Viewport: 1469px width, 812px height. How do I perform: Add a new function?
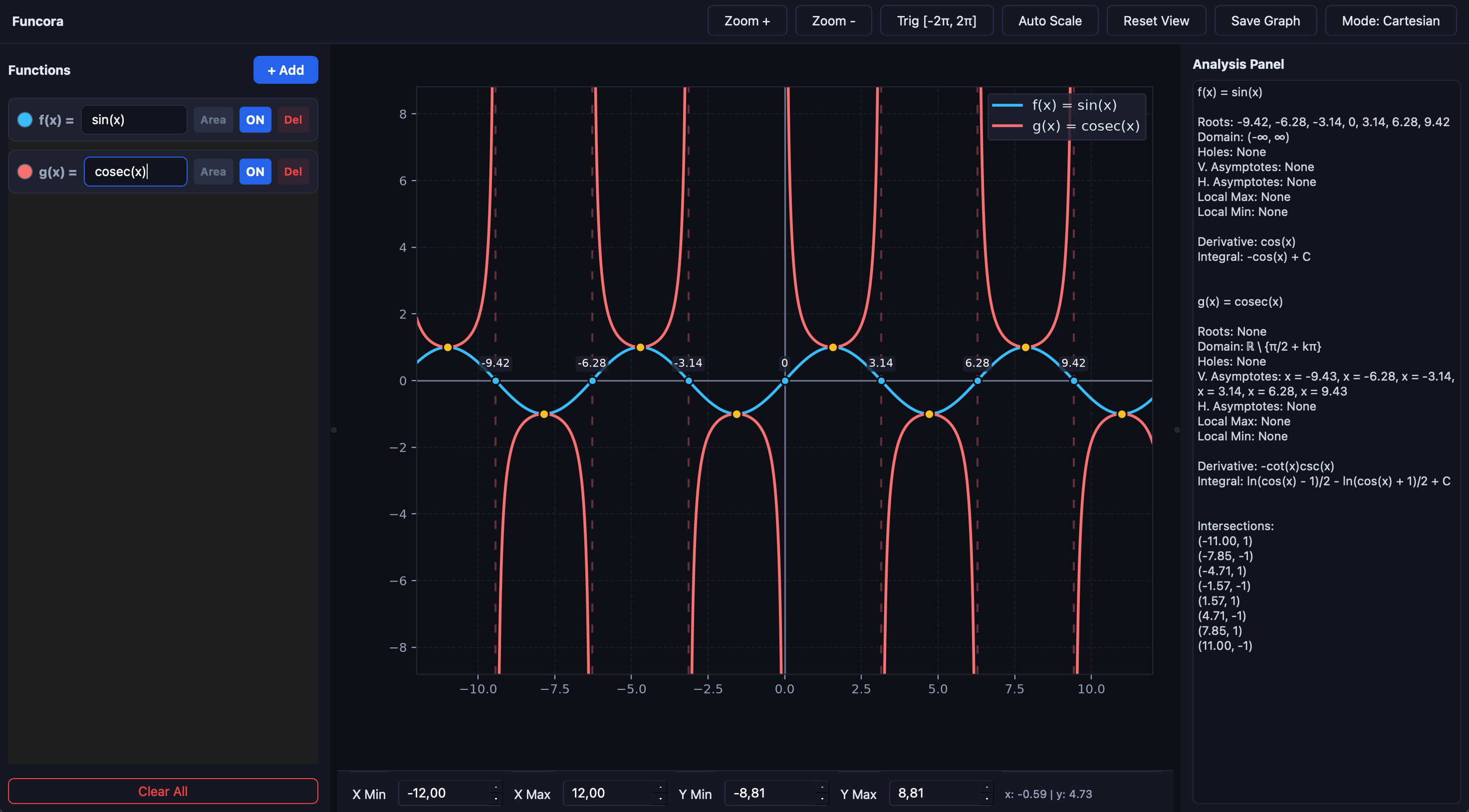click(286, 70)
